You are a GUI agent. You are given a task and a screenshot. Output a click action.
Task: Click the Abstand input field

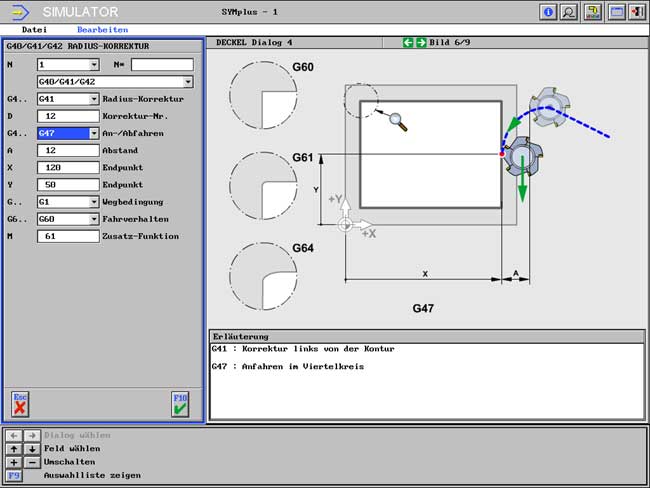pyautogui.click(x=67, y=150)
